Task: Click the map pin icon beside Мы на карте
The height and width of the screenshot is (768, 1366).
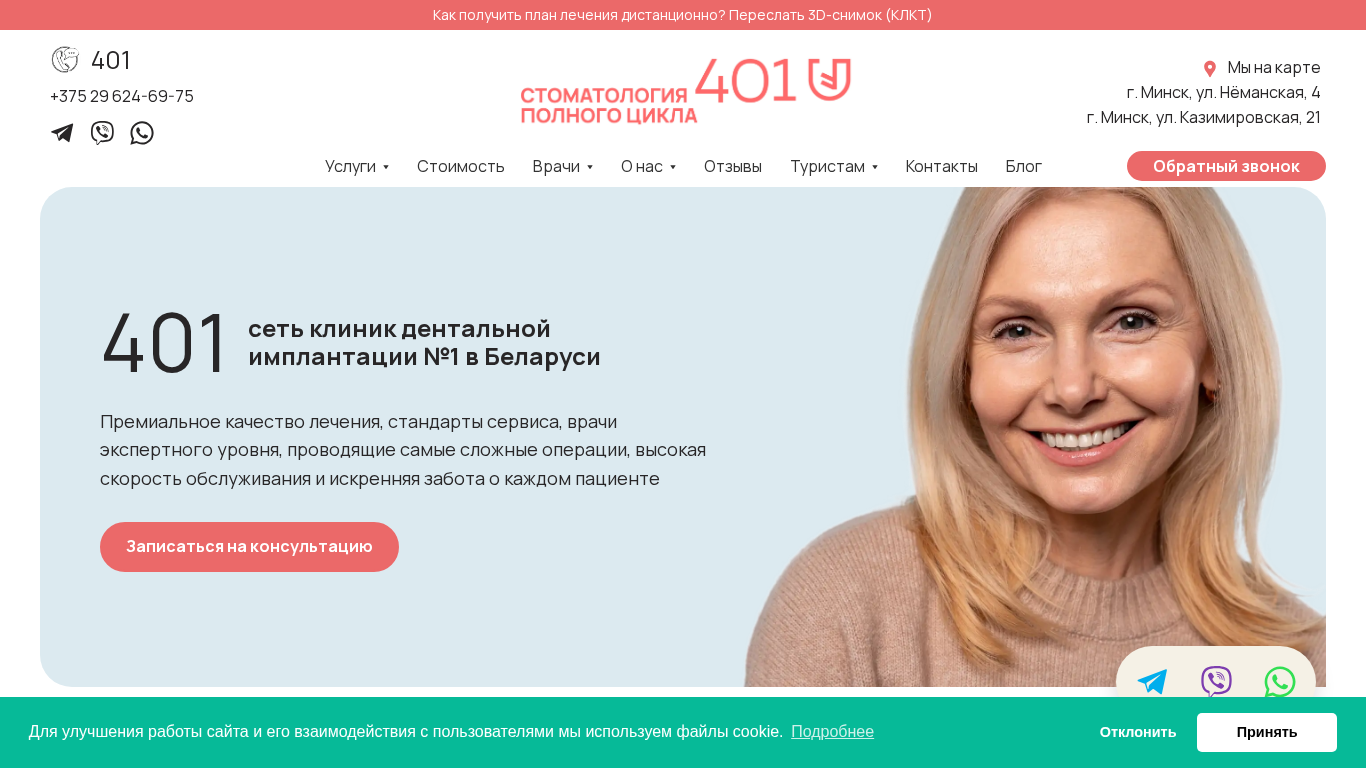Action: pos(1210,68)
